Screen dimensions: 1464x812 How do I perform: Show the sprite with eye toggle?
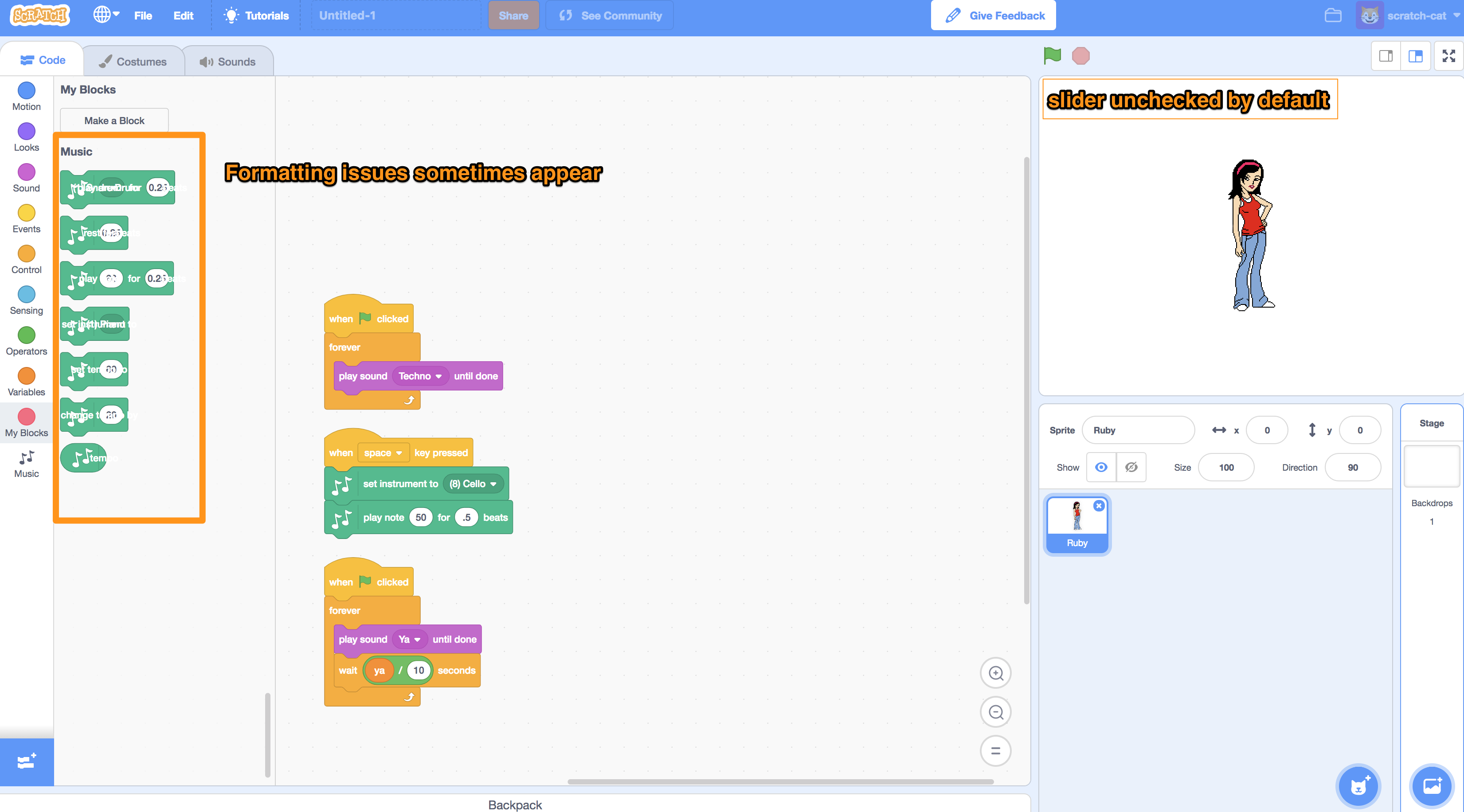(1101, 467)
